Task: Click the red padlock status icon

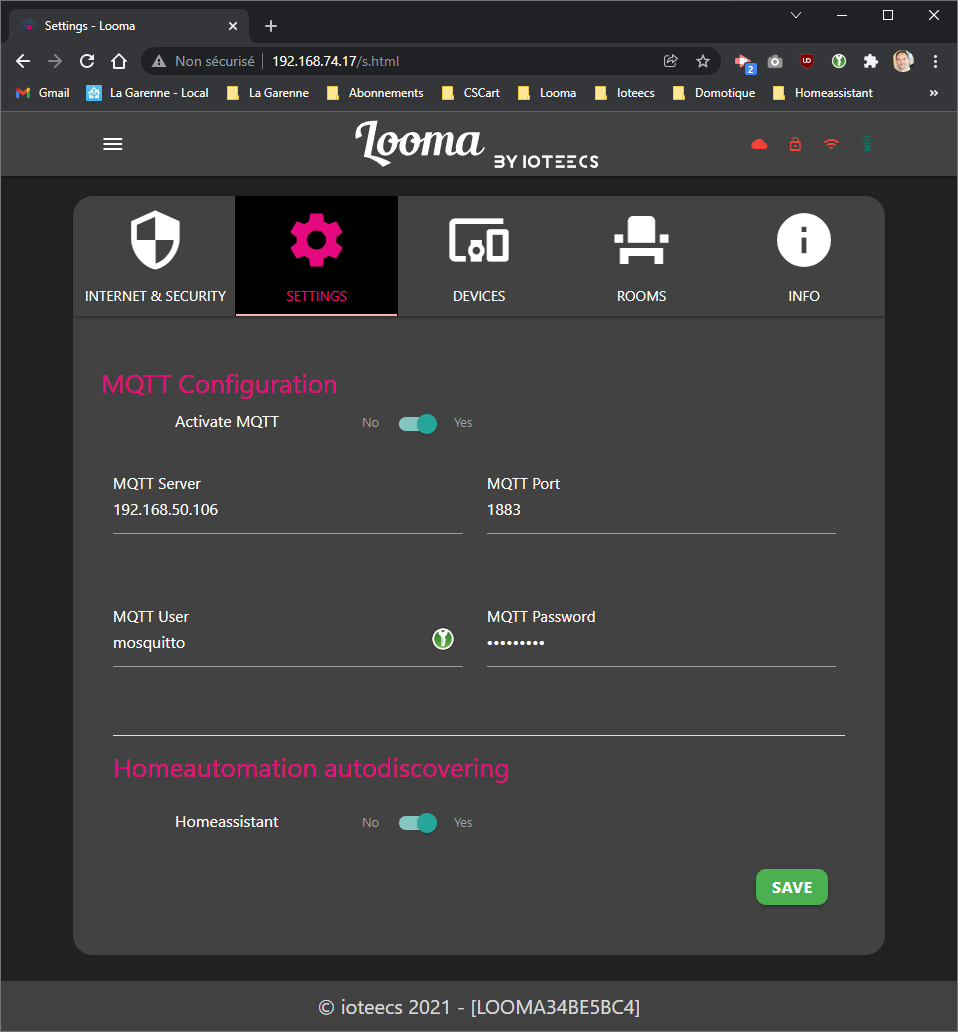Action: coord(795,144)
